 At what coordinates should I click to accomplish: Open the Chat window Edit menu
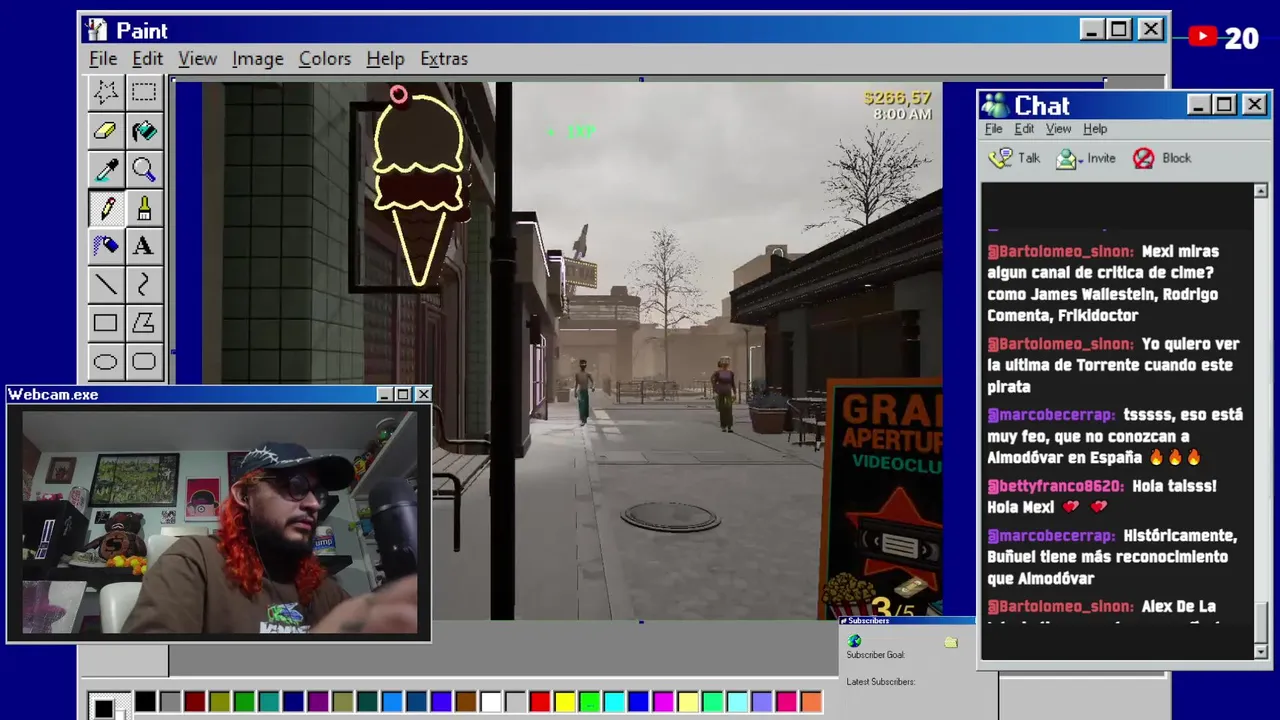1024,129
